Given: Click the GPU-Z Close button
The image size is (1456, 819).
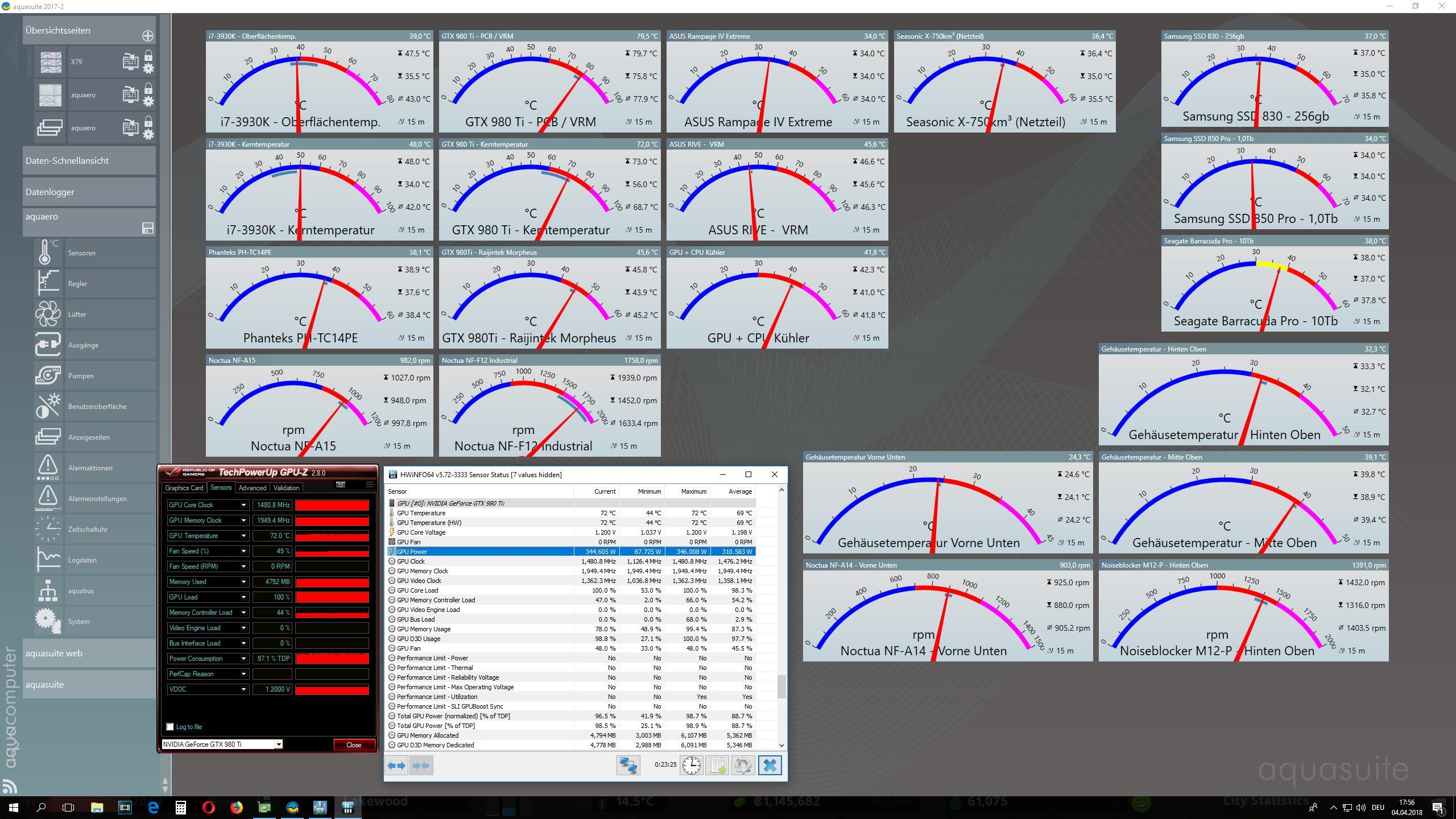Looking at the screenshot, I should (354, 745).
